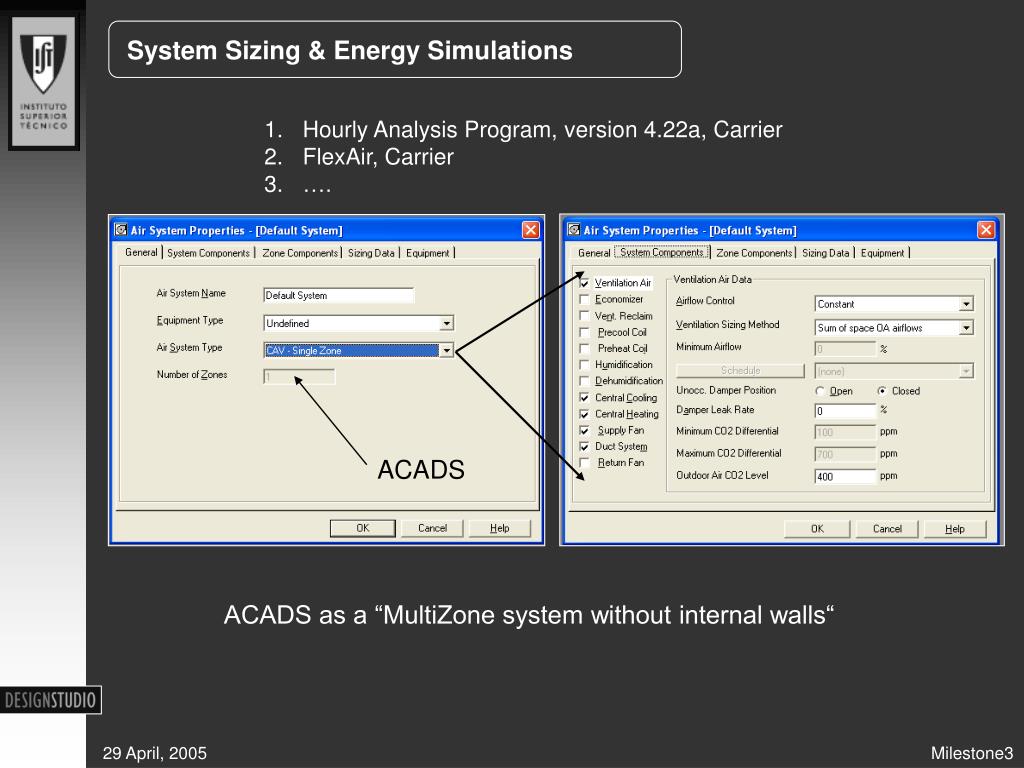The width and height of the screenshot is (1024, 768).
Task: Select General tab in left dialog
Action: click(141, 252)
